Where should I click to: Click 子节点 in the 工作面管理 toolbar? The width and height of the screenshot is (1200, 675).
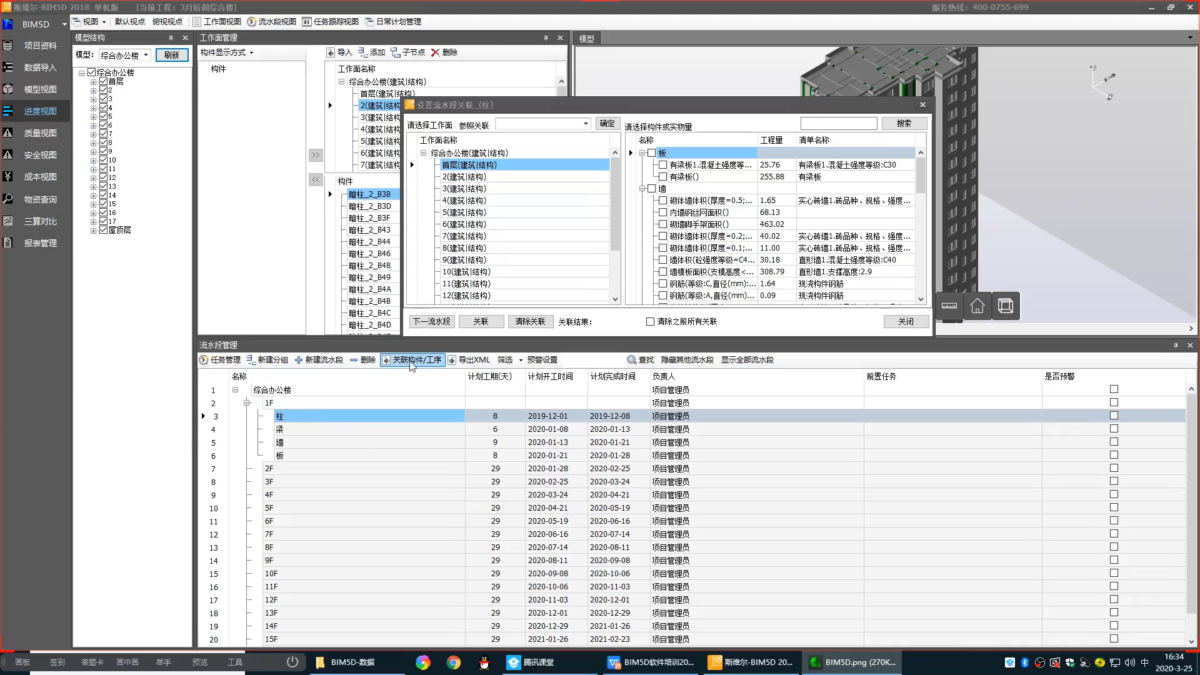point(408,52)
